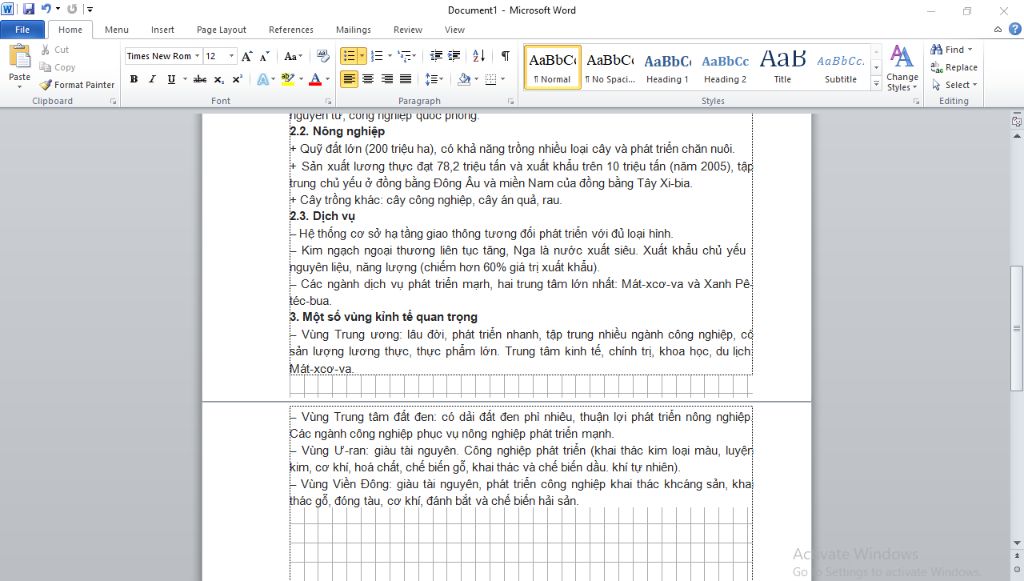Screen dimensions: 1024x581
Task: Toggle Underline formatting
Action: (x=171, y=79)
